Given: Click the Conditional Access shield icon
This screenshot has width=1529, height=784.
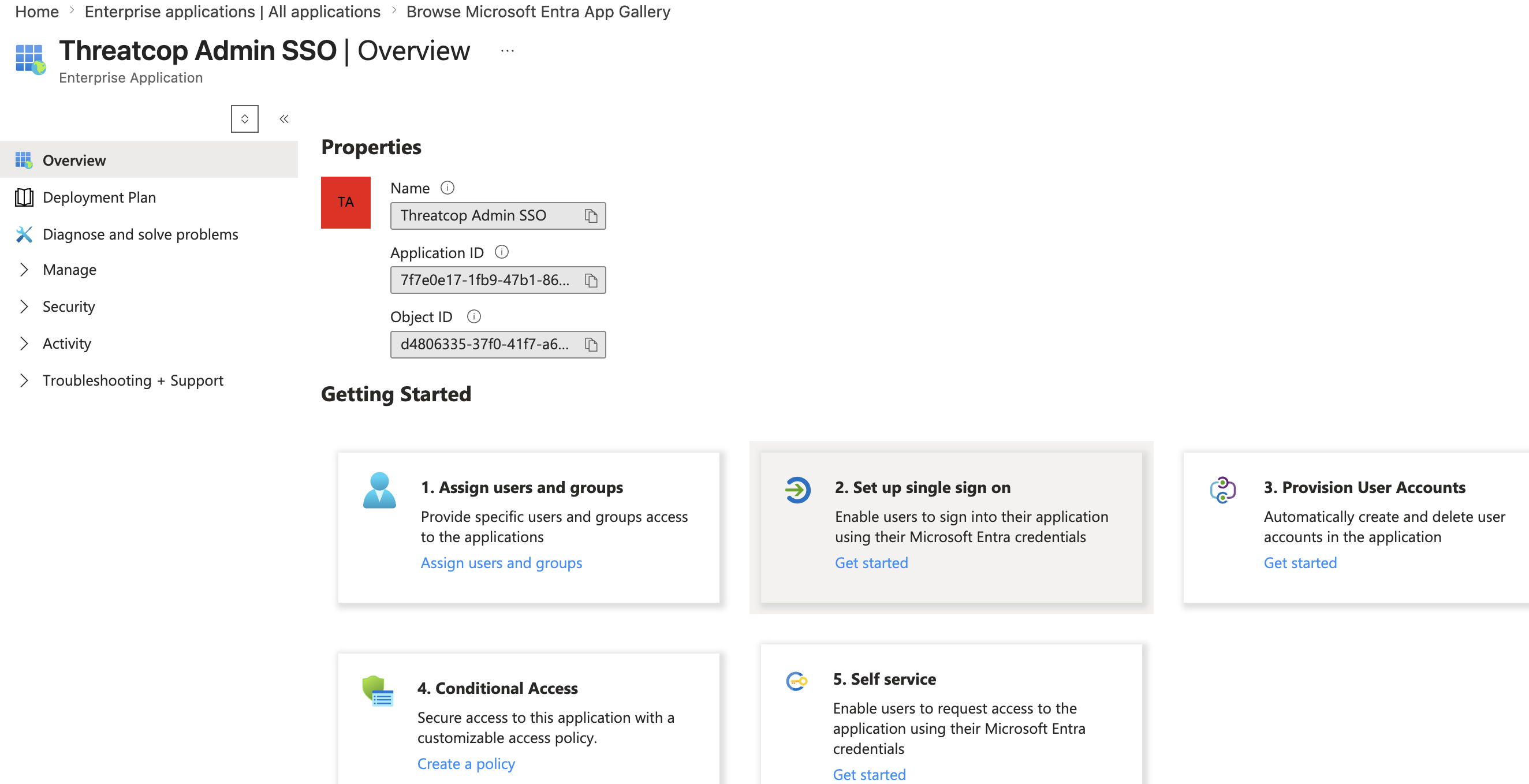Looking at the screenshot, I should coord(378,691).
